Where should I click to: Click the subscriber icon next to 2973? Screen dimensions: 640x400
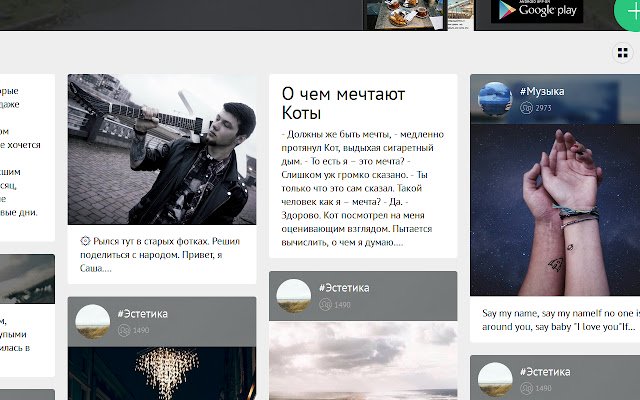(x=526, y=108)
